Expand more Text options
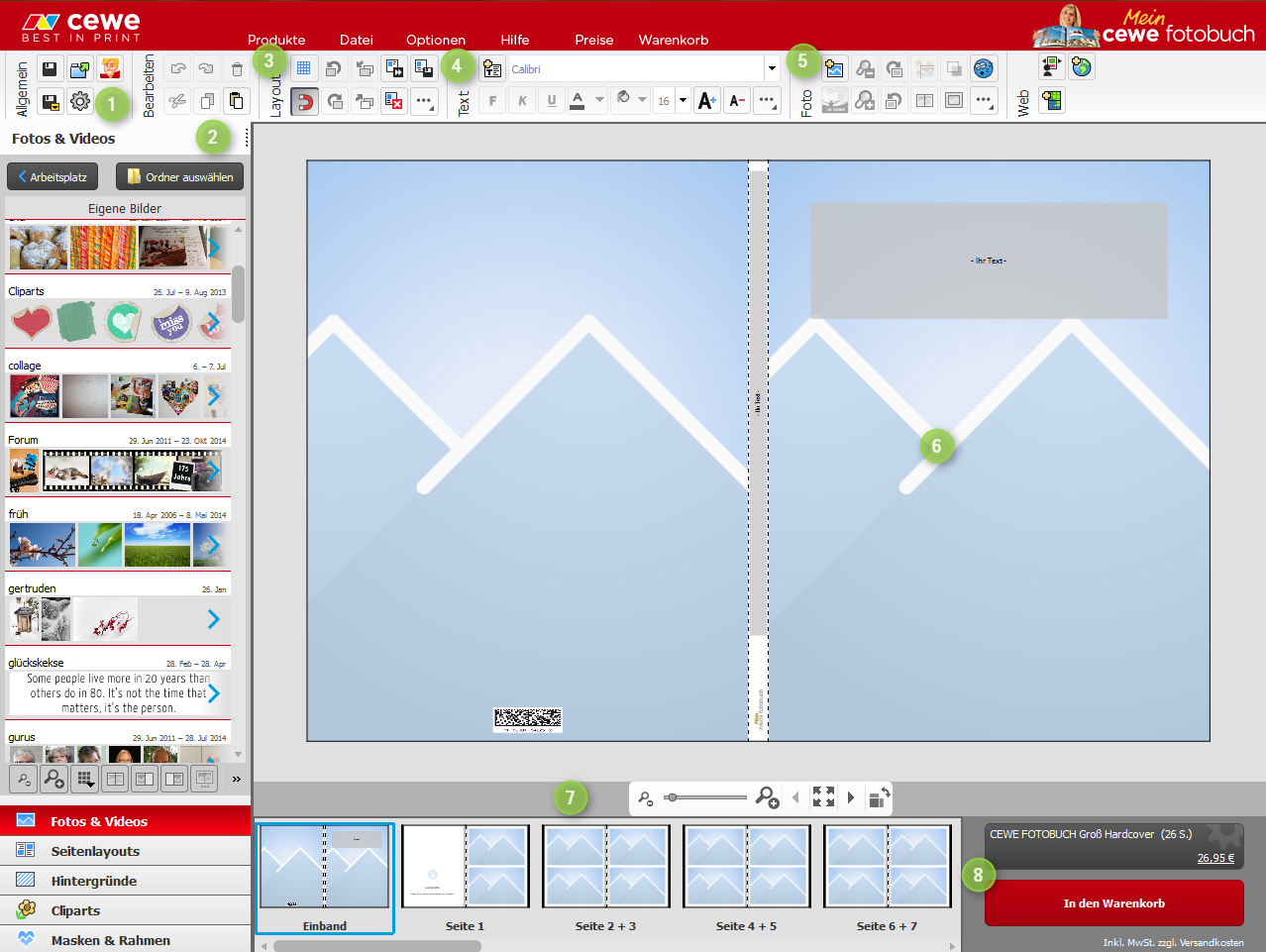1266x952 pixels. (x=767, y=100)
